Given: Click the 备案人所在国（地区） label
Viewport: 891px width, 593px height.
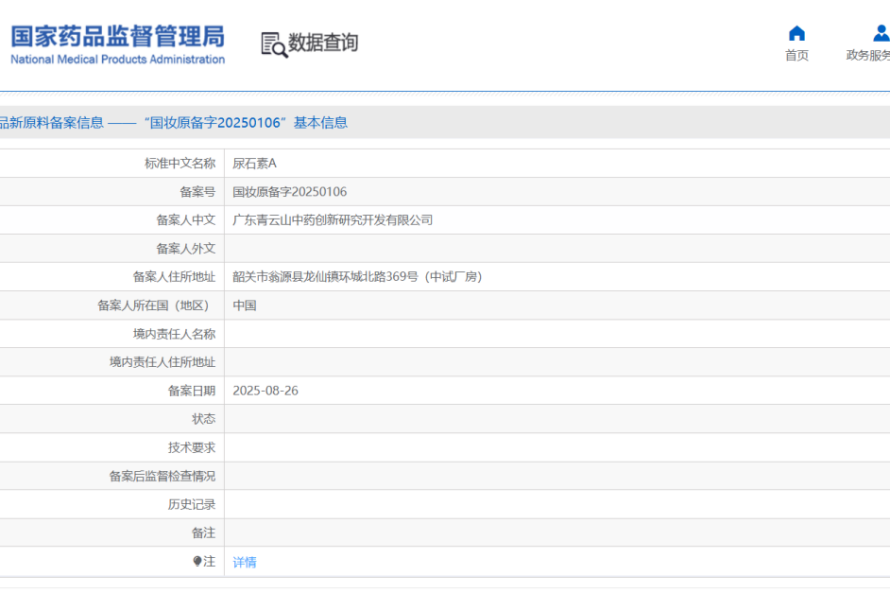Looking at the screenshot, I should 156,306.
